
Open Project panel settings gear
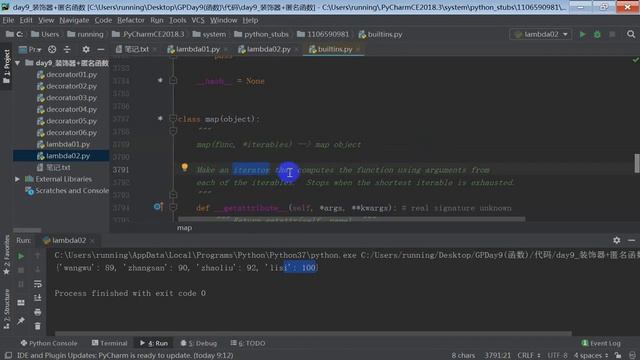click(86, 49)
